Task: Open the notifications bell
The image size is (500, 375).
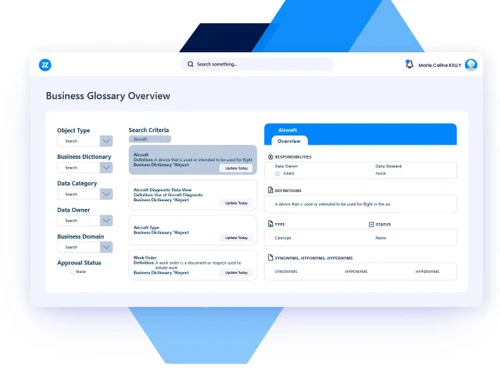Action: coord(409,64)
